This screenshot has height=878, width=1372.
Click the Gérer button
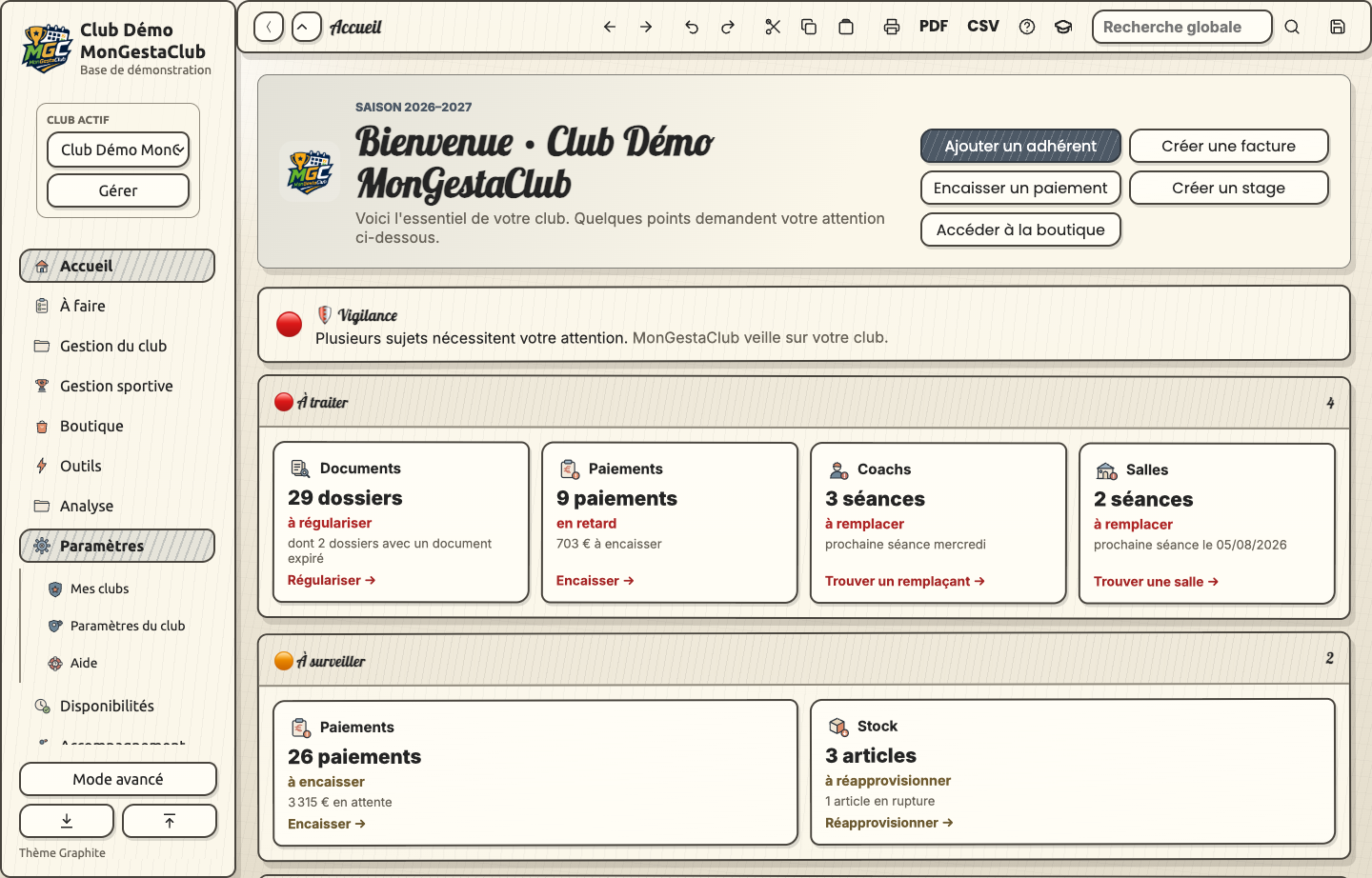click(118, 190)
